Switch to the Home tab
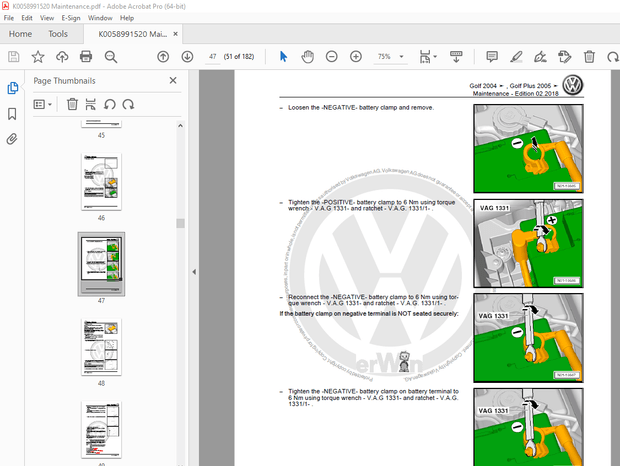 (20, 34)
